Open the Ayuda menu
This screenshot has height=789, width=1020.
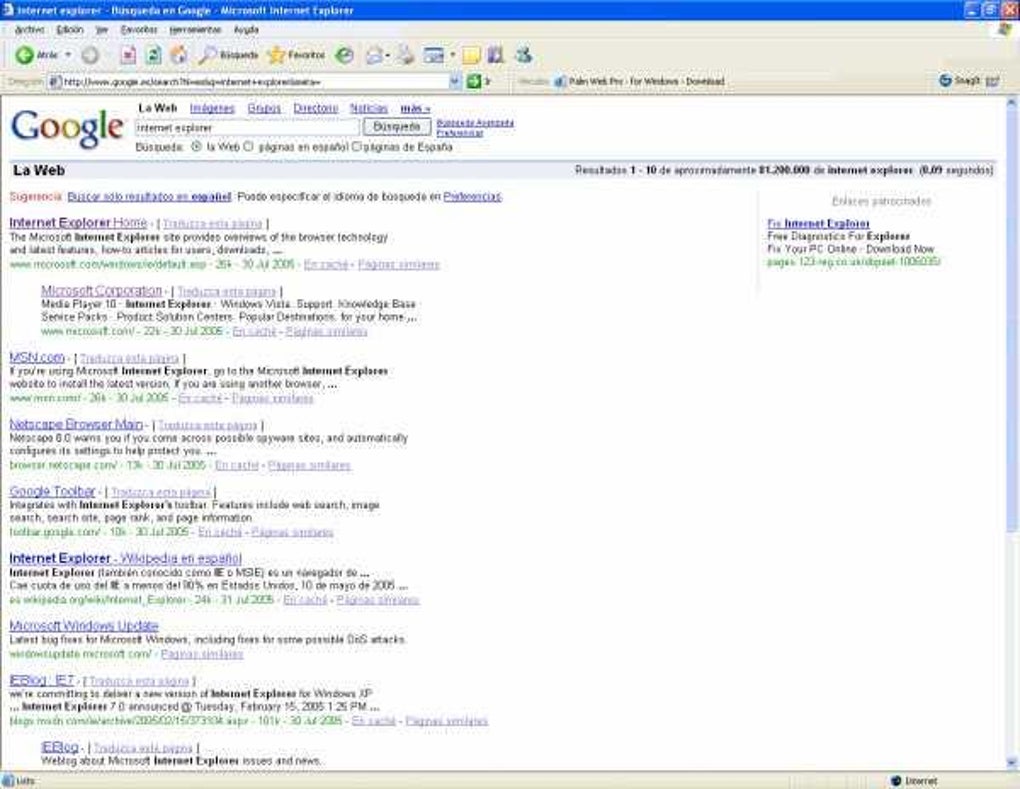pos(247,30)
